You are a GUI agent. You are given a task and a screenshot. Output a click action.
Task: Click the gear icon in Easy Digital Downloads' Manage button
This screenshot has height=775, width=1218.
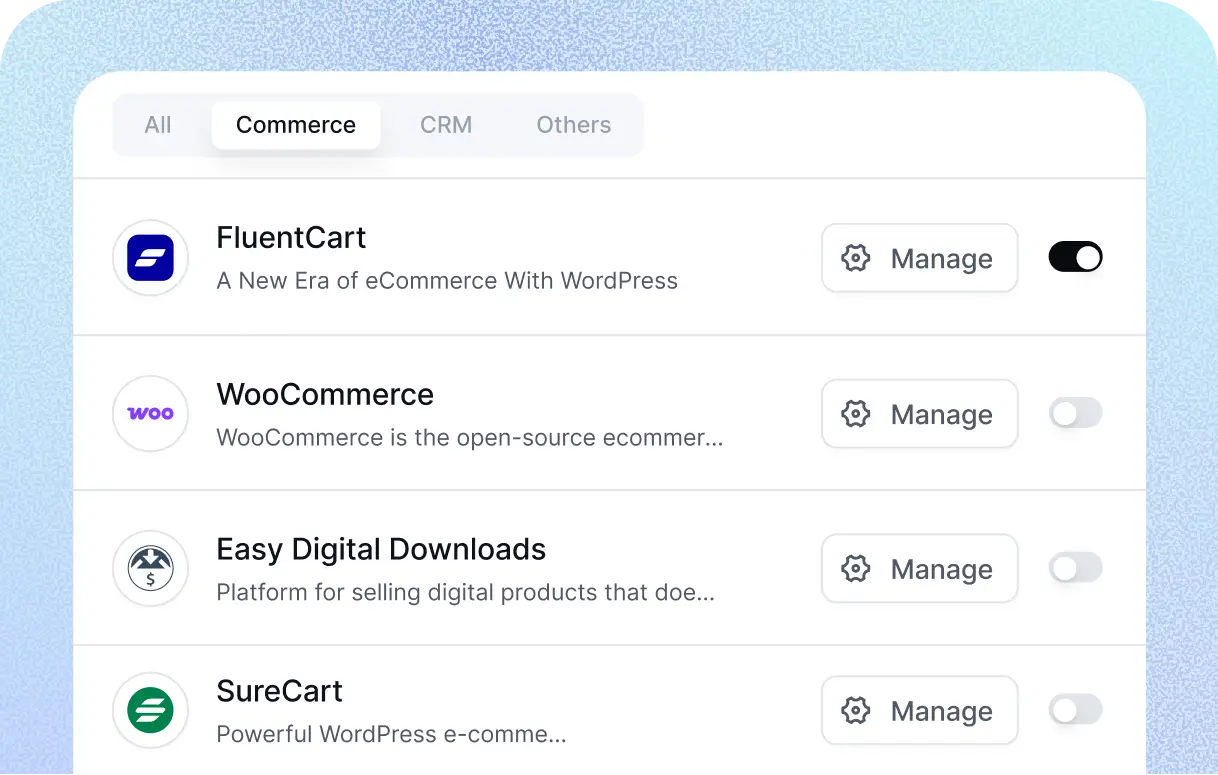[x=855, y=569]
